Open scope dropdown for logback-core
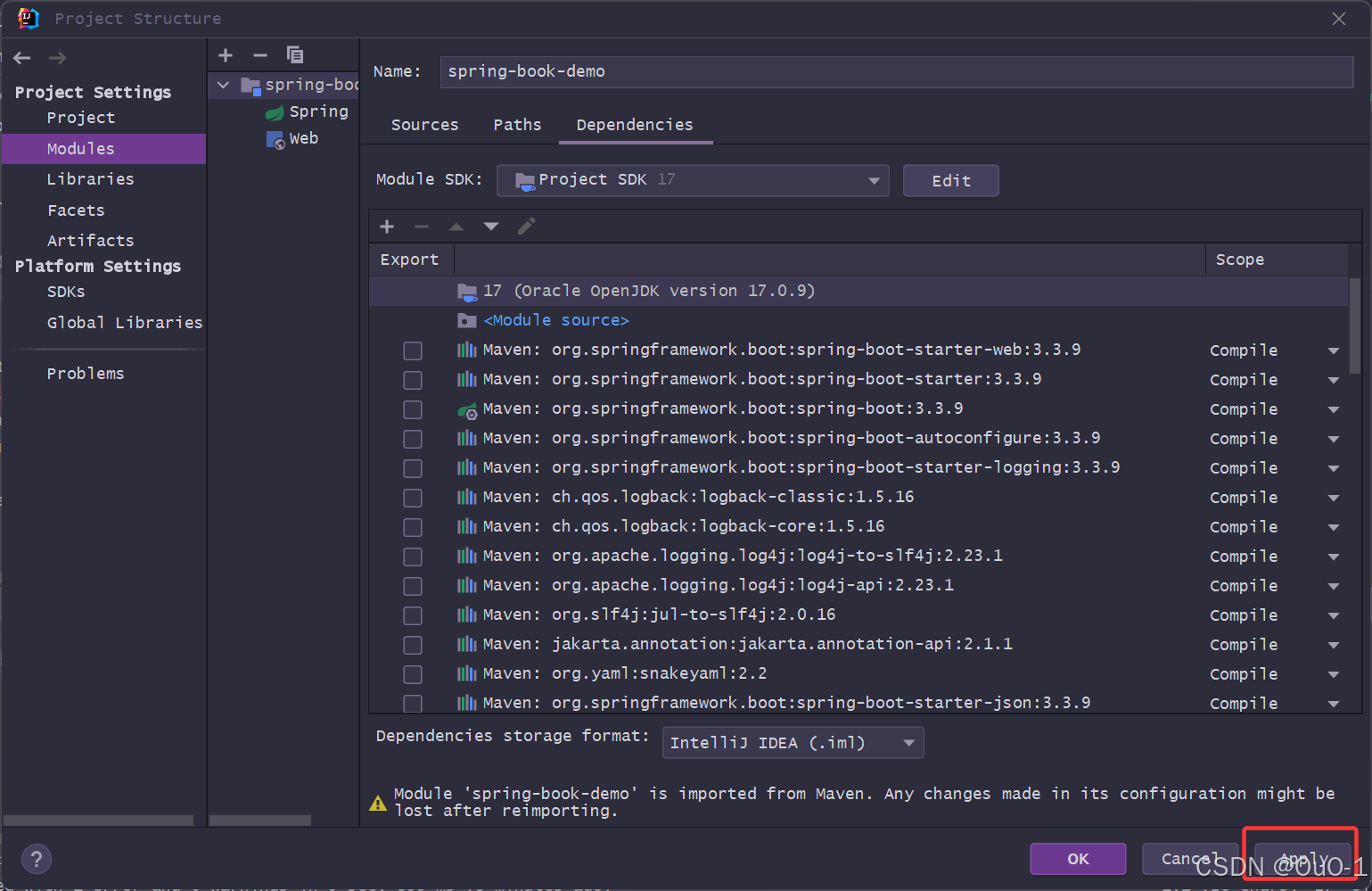 pyautogui.click(x=1334, y=527)
